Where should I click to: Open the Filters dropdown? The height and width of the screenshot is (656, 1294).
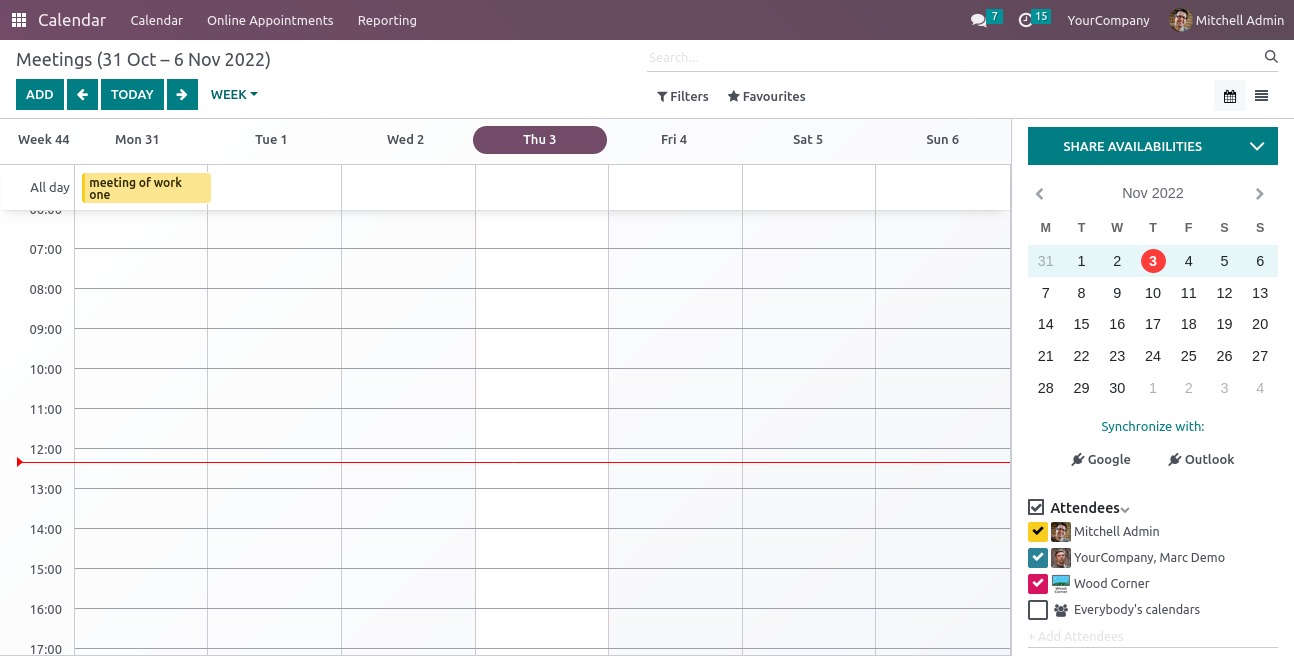[x=683, y=97]
